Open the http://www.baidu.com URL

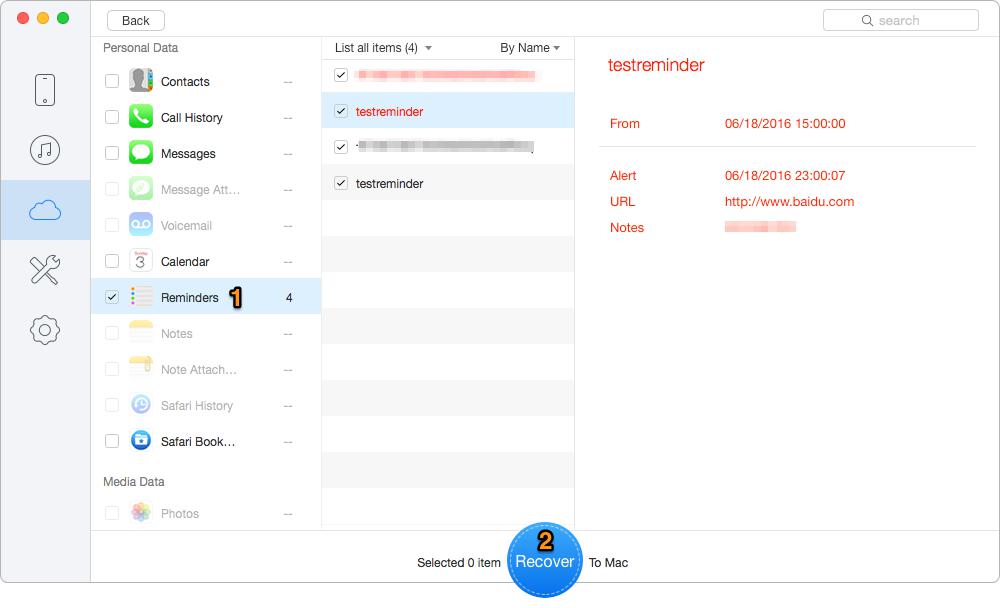(789, 202)
